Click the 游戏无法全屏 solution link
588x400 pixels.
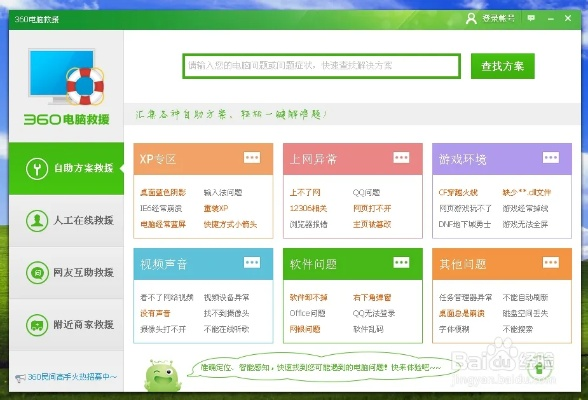(x=525, y=225)
